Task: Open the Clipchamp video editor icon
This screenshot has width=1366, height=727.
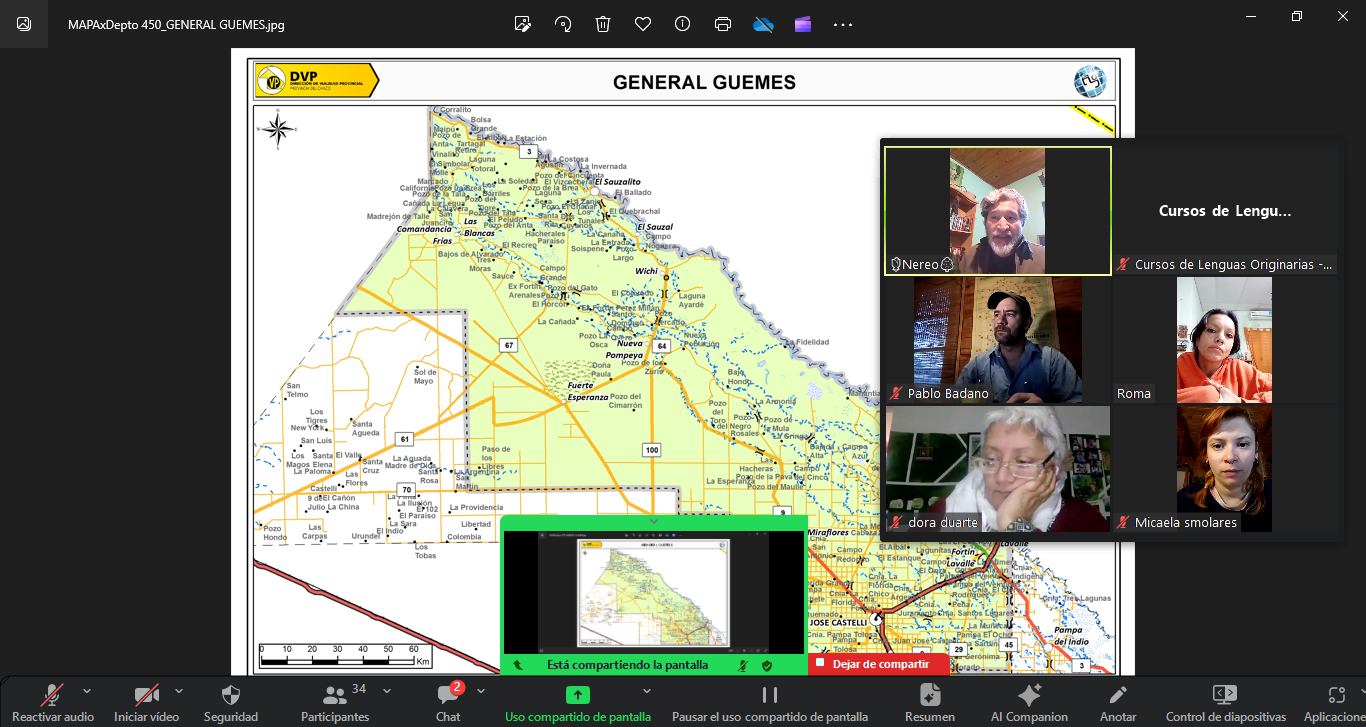Action: 803,24
